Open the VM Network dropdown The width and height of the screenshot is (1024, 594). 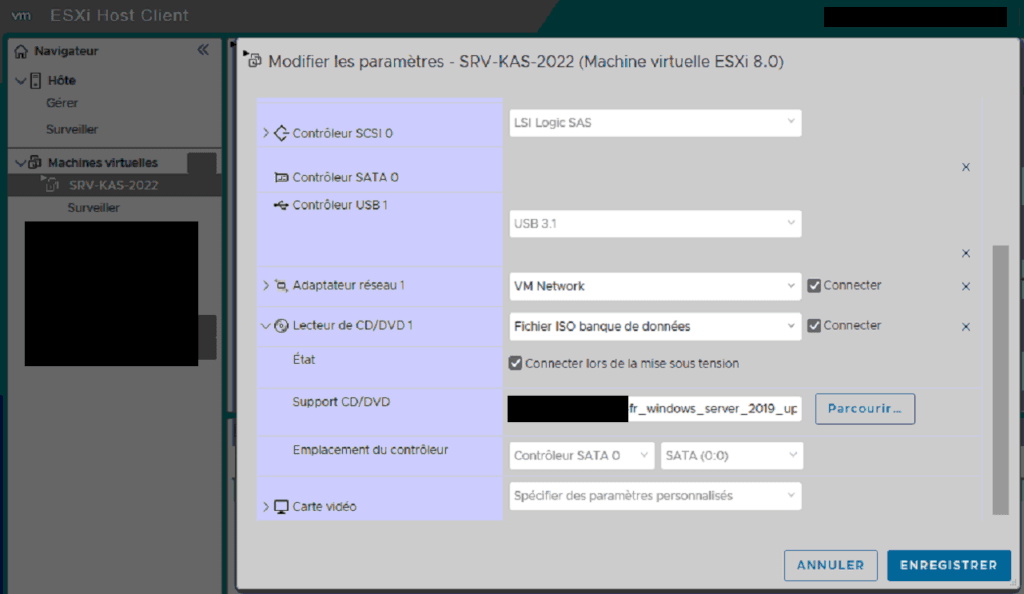coord(655,286)
